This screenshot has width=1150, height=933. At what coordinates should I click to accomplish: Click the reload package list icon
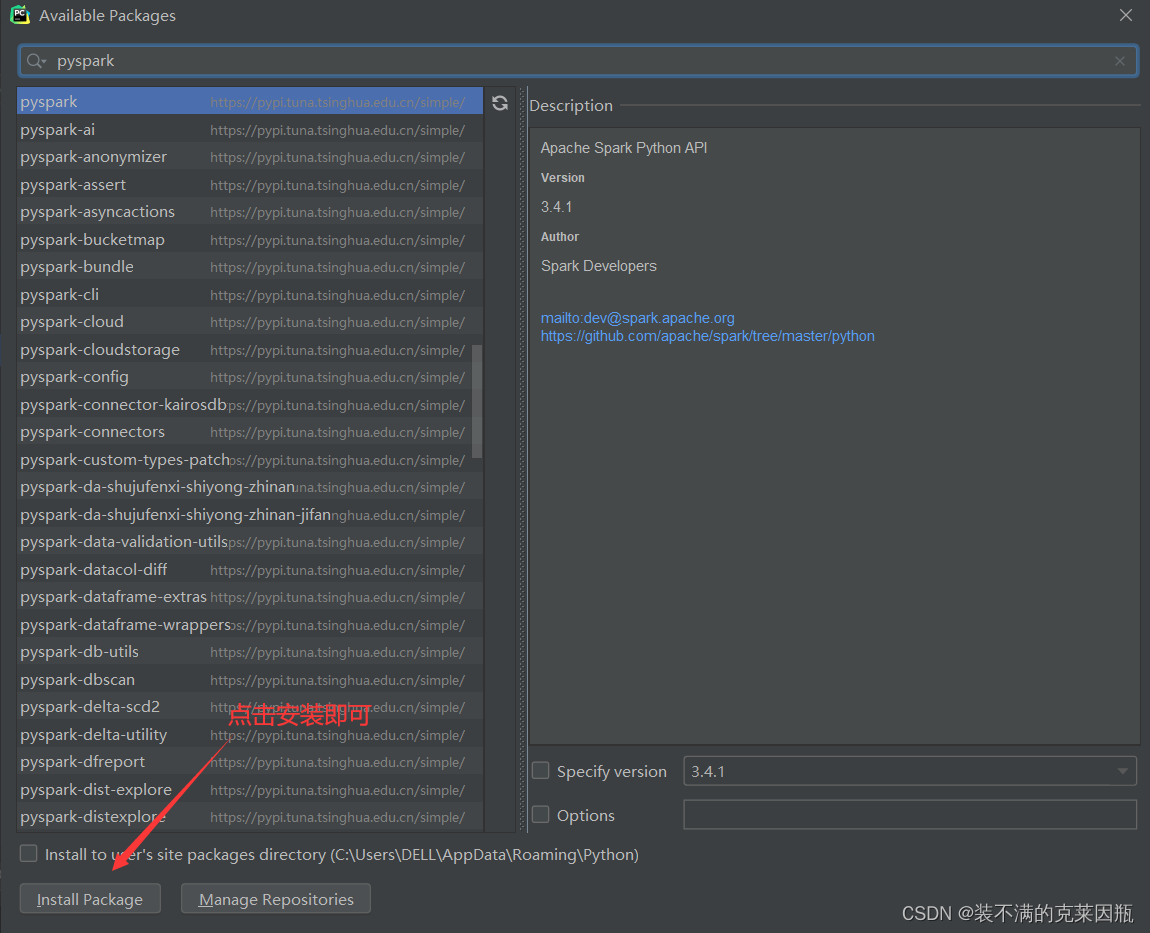click(x=500, y=103)
